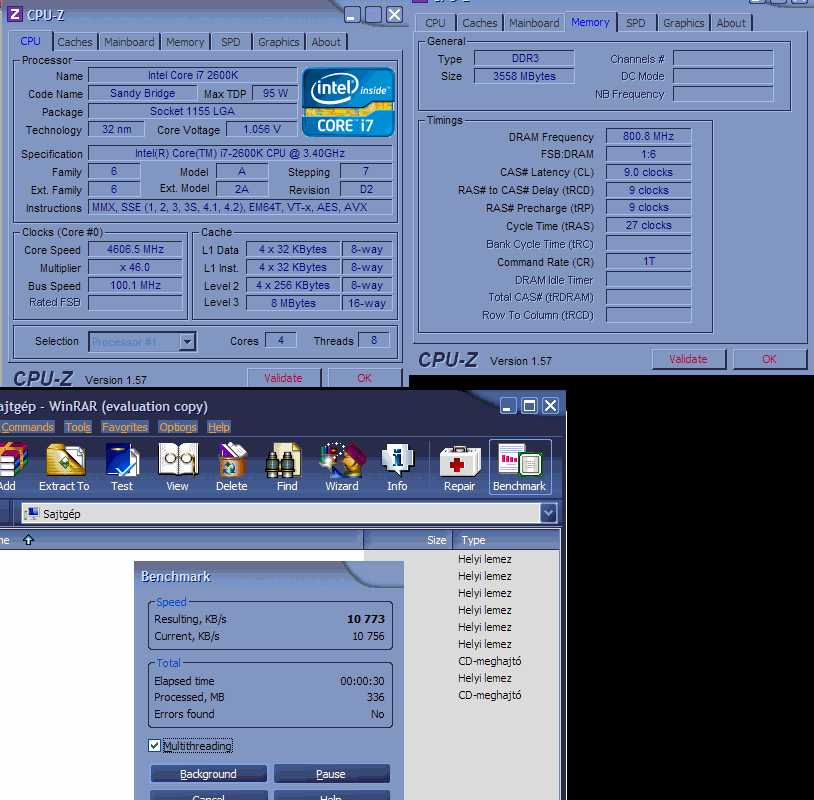
Task: Expand the WinRAR address bar dropdown arrow
Action: pos(548,513)
